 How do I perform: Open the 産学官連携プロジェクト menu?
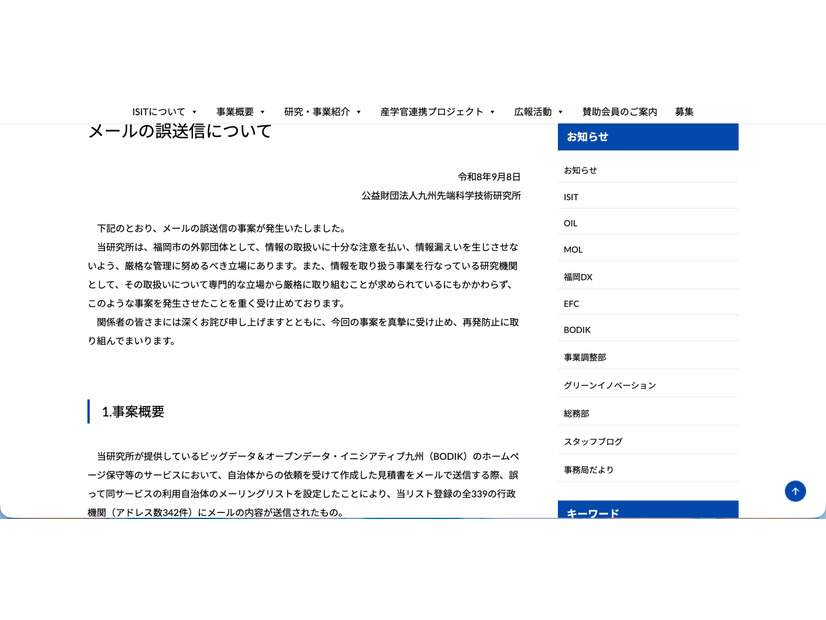[431, 112]
